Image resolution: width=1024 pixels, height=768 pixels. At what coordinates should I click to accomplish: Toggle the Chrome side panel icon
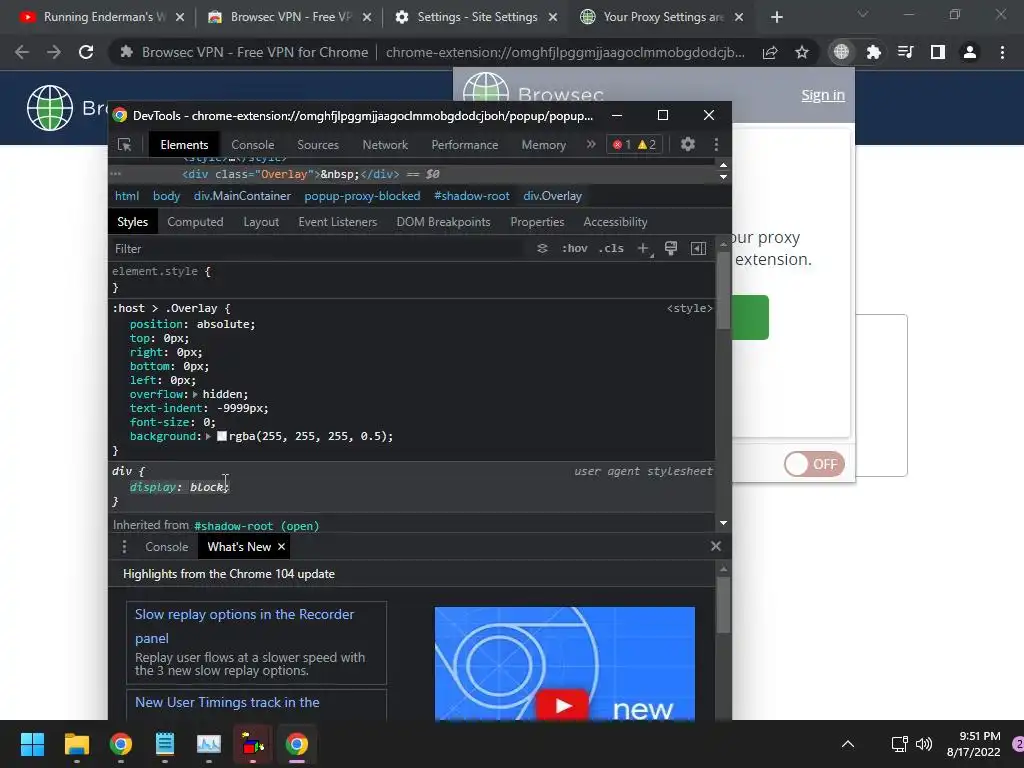(938, 52)
